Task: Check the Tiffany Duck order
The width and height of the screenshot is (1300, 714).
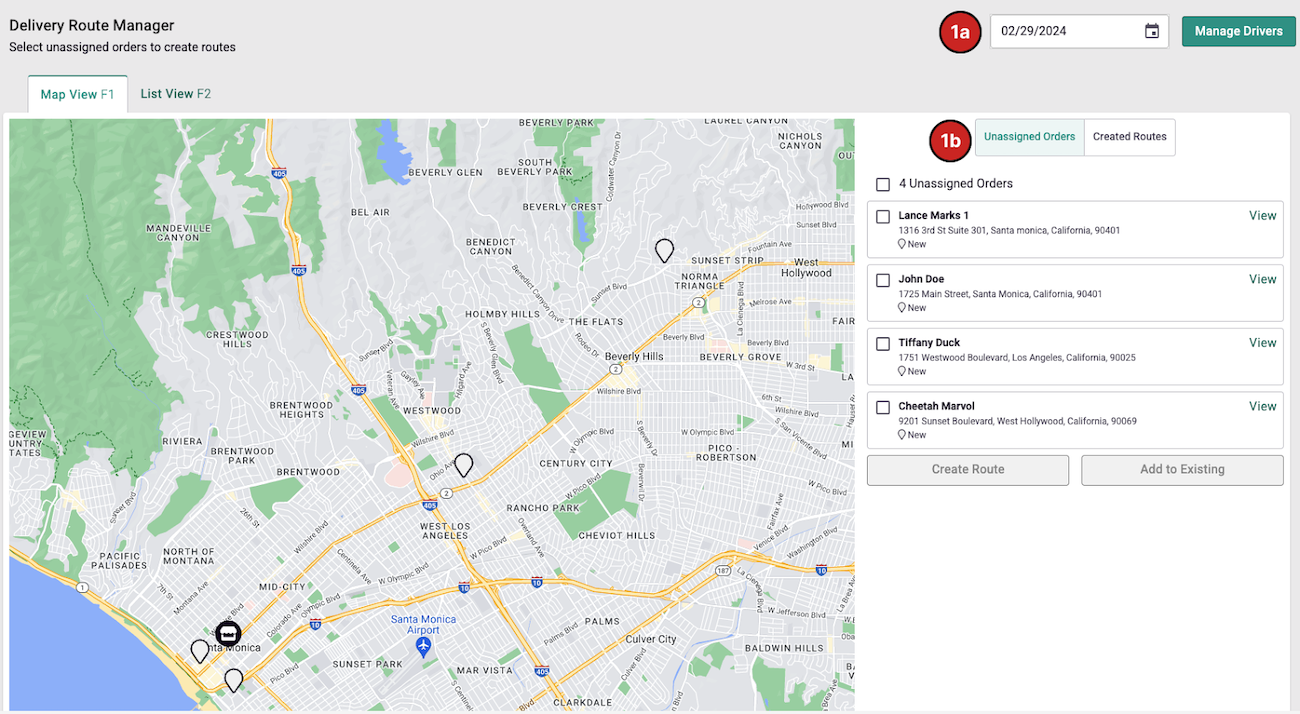Action: coord(883,344)
